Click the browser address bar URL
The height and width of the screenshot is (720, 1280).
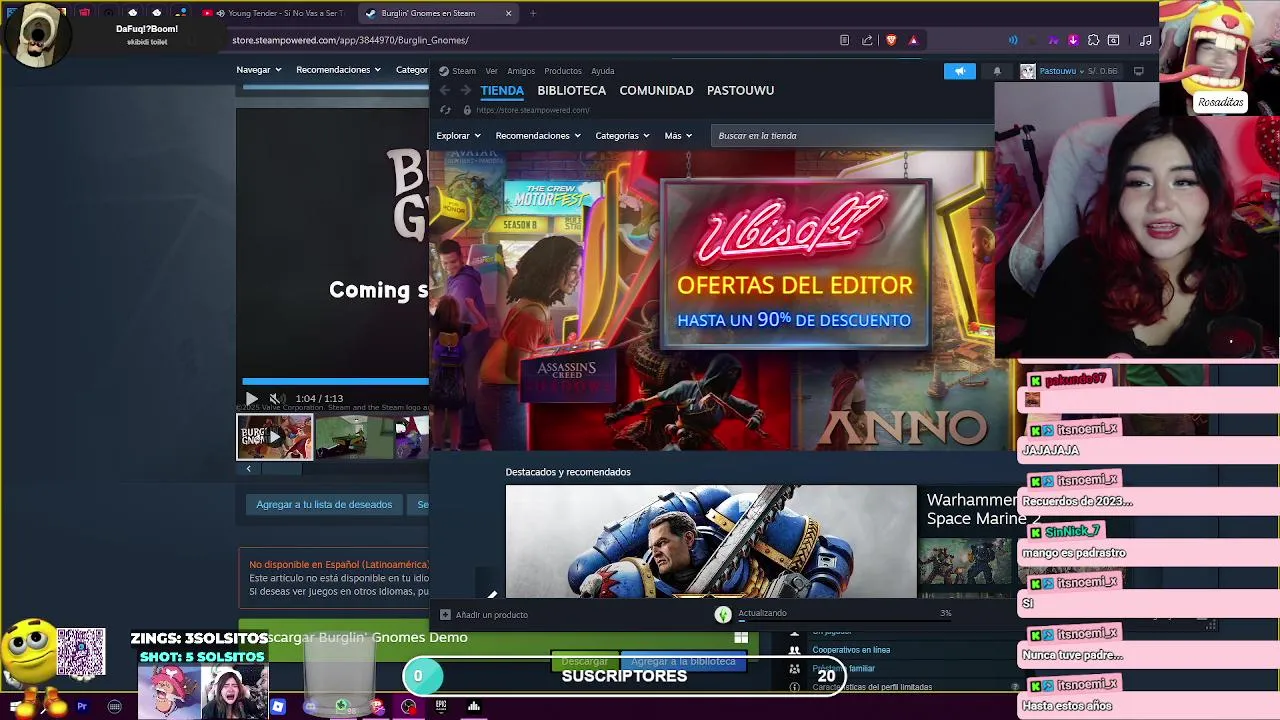(350, 40)
